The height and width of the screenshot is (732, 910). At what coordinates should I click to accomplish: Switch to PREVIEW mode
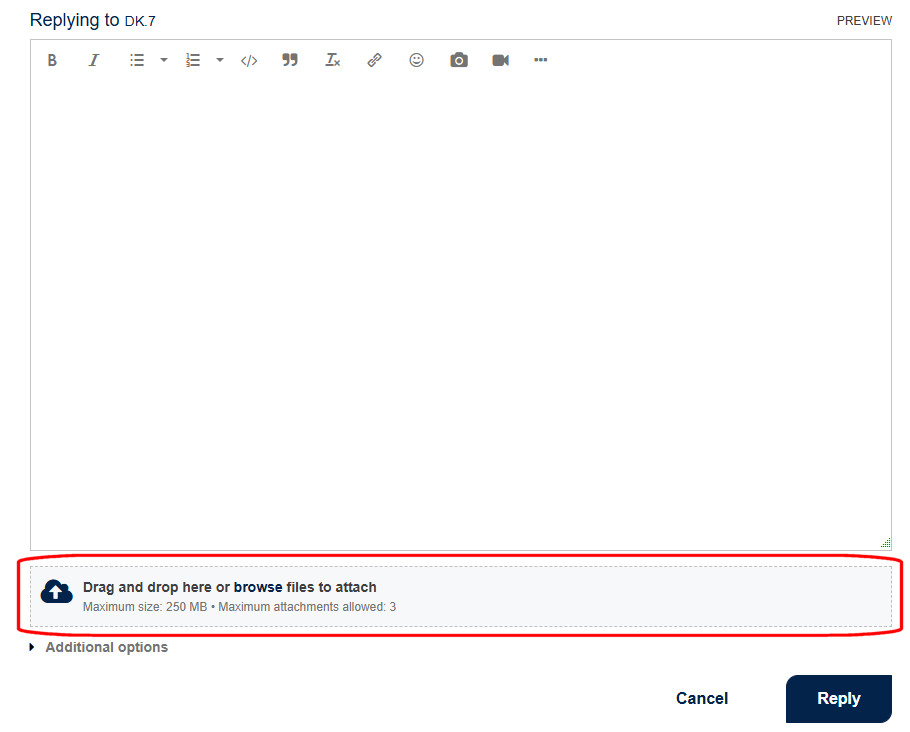[x=864, y=21]
